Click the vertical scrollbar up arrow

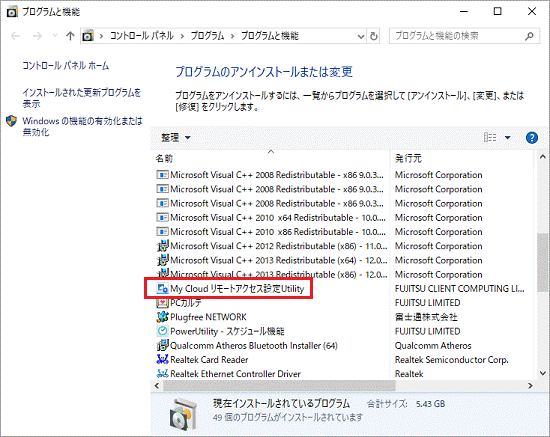pos(542,157)
